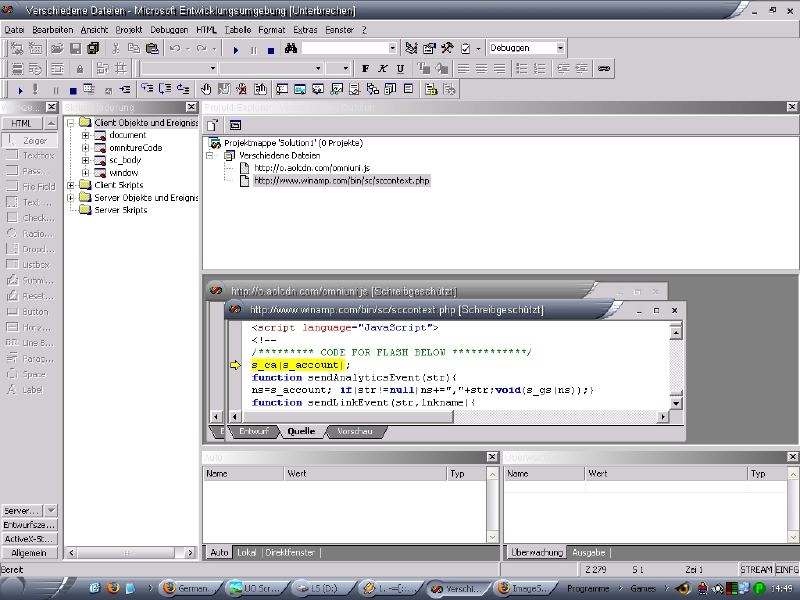Image resolution: width=800 pixels, height=600 pixels.
Task: Click the Save icon in the toolbar
Action: pos(77,48)
